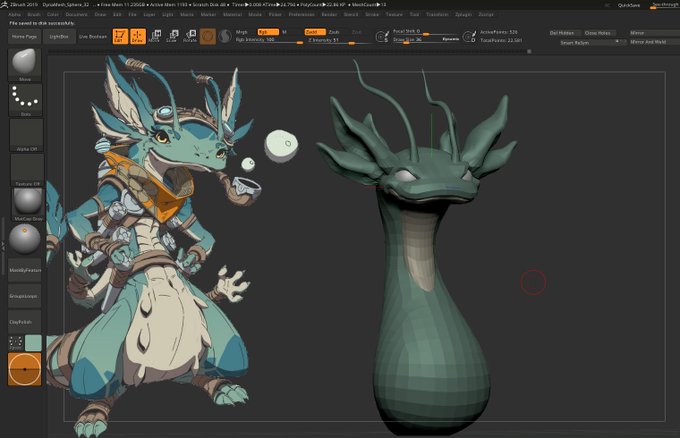Toggle the Zadd mode button

[x=315, y=32]
